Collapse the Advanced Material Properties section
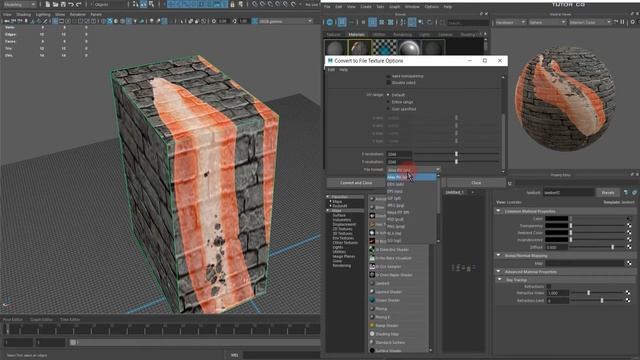Viewport: 640px width, 360px height. coord(498,271)
